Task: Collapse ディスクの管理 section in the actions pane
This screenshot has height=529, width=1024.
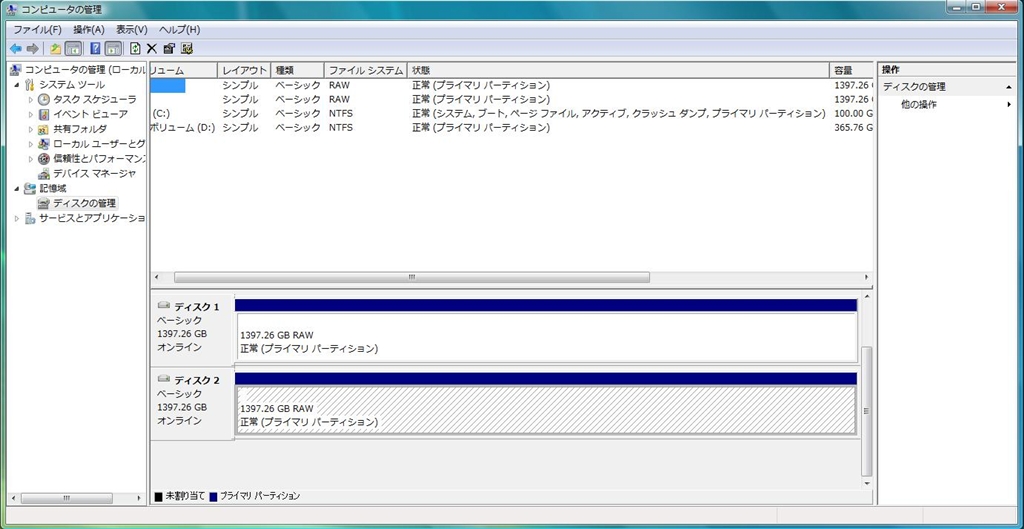Action: (x=1008, y=87)
